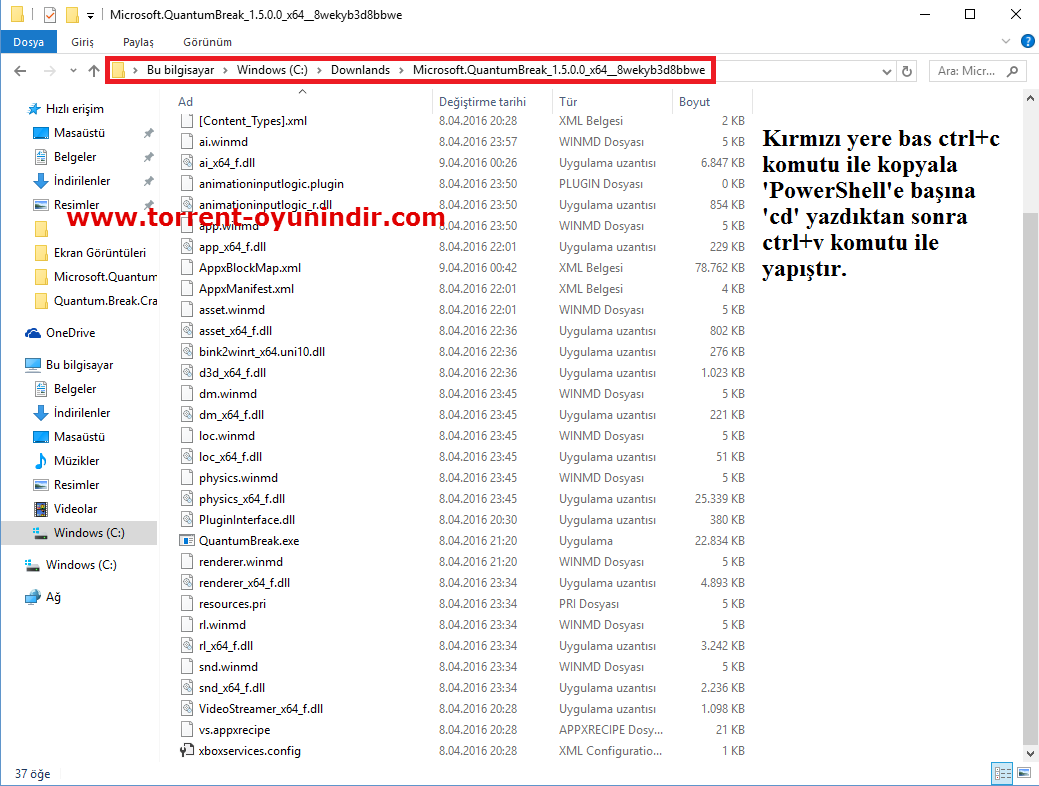Click the Back navigation arrow
This screenshot has height=786, width=1039.
pyautogui.click(x=20, y=71)
